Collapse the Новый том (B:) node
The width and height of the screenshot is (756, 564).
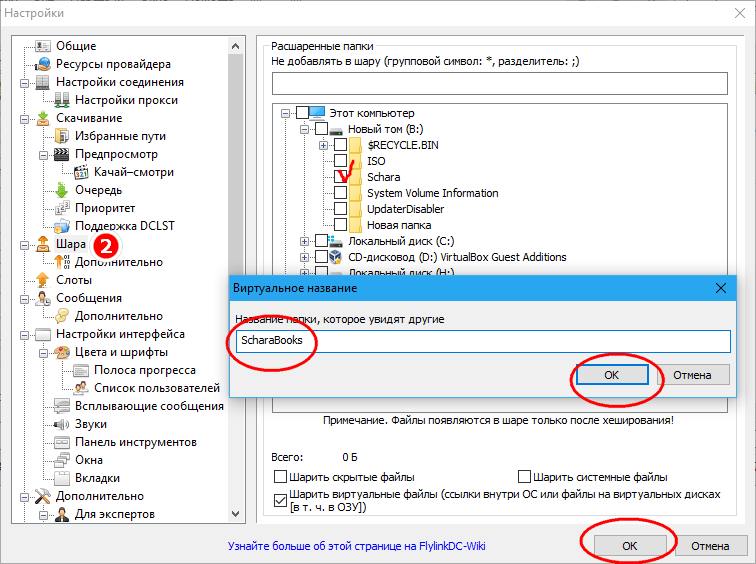[304, 129]
